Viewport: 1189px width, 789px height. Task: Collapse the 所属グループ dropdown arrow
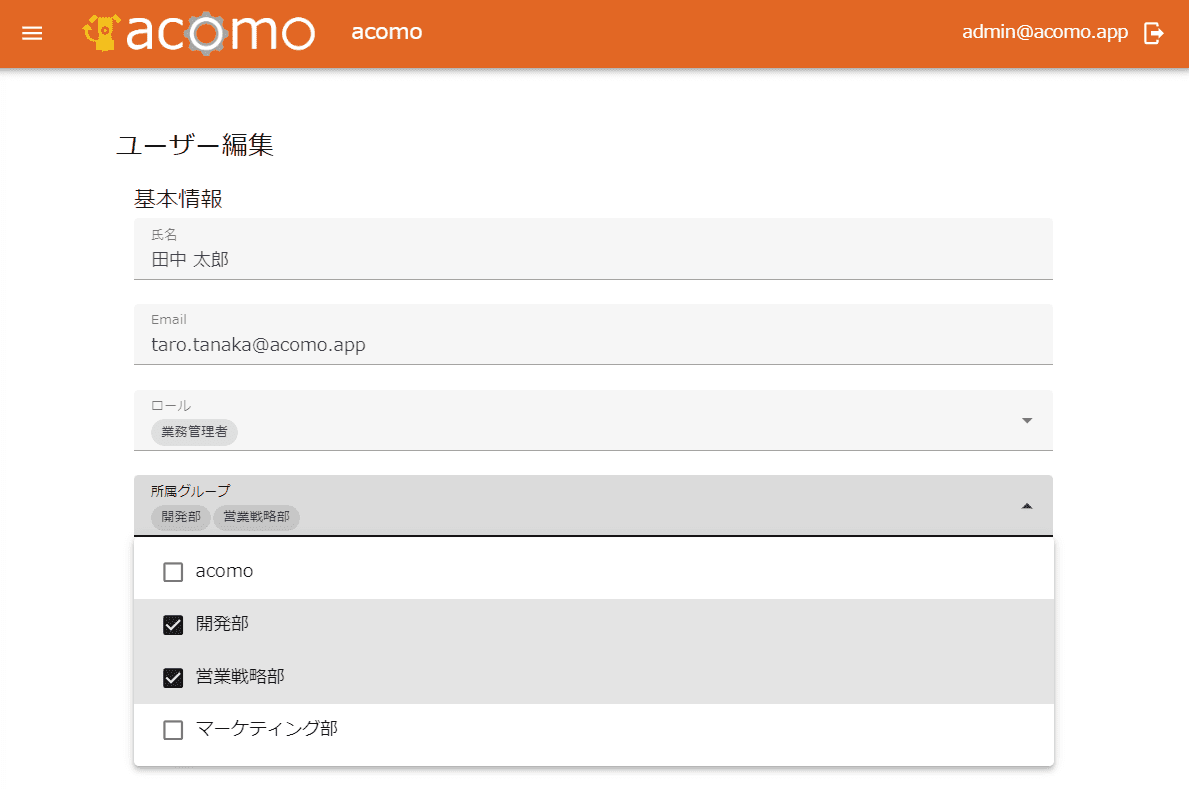[x=1026, y=506]
